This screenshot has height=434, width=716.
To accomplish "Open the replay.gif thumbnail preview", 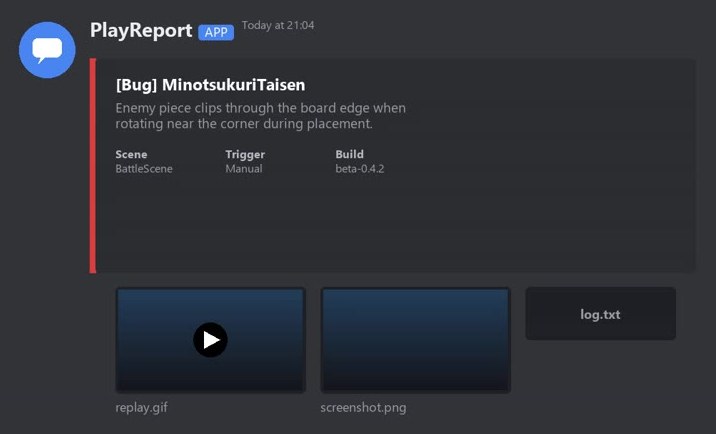I will click(x=211, y=340).
